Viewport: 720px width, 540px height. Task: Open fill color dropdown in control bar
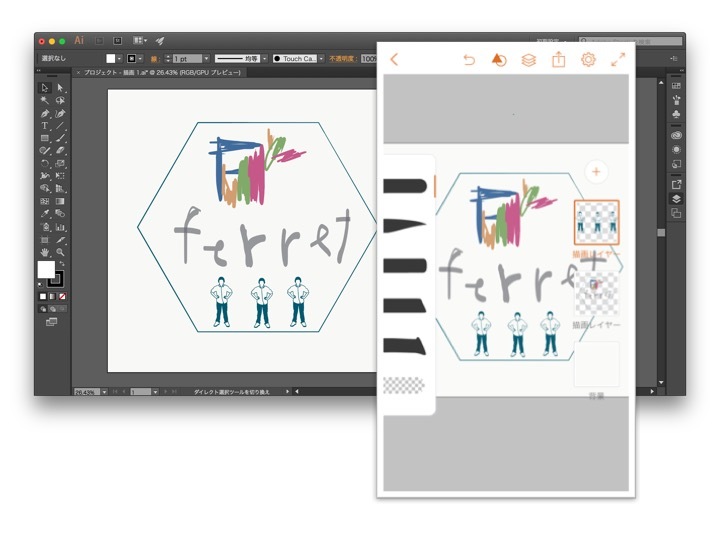(119, 59)
